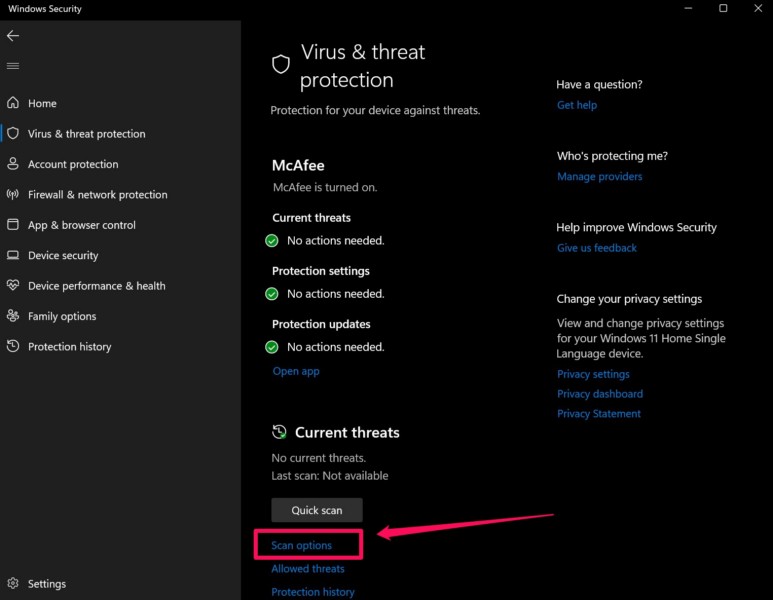This screenshot has height=600, width=773.
Task: Click the Settings gear icon
Action: (x=13, y=583)
